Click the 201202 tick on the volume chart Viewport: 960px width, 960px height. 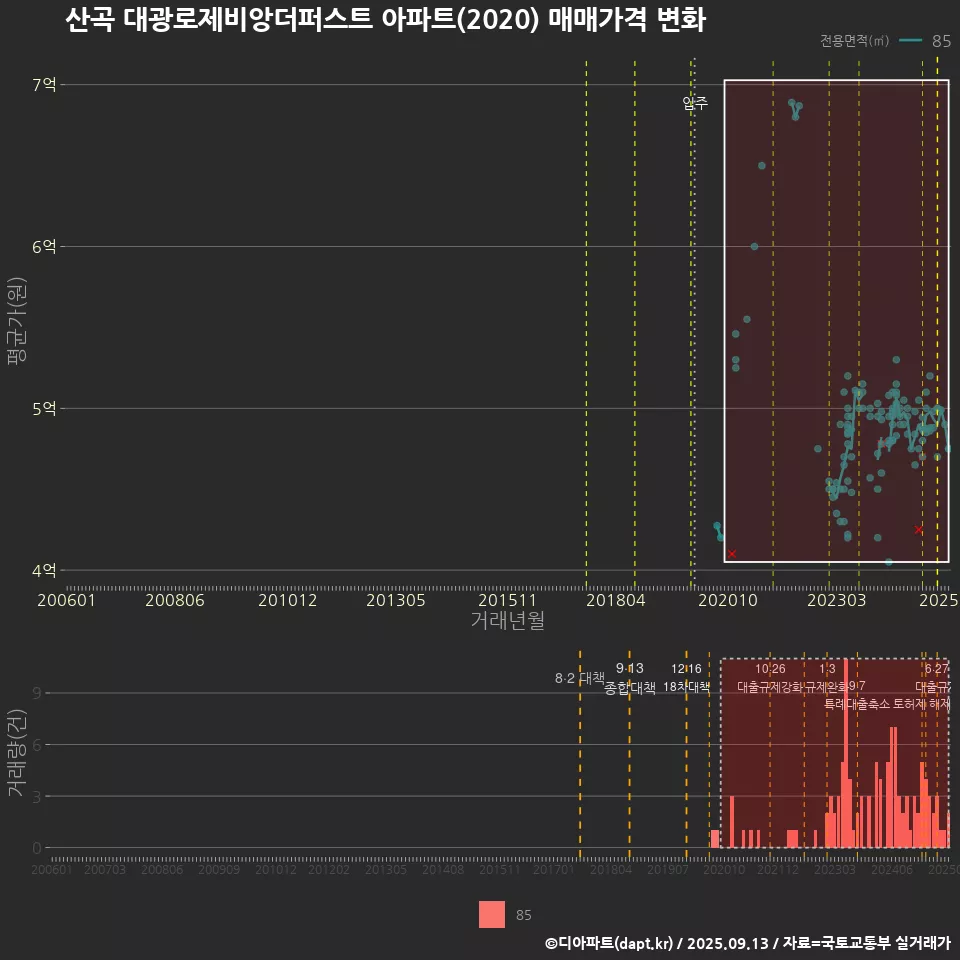click(329, 869)
